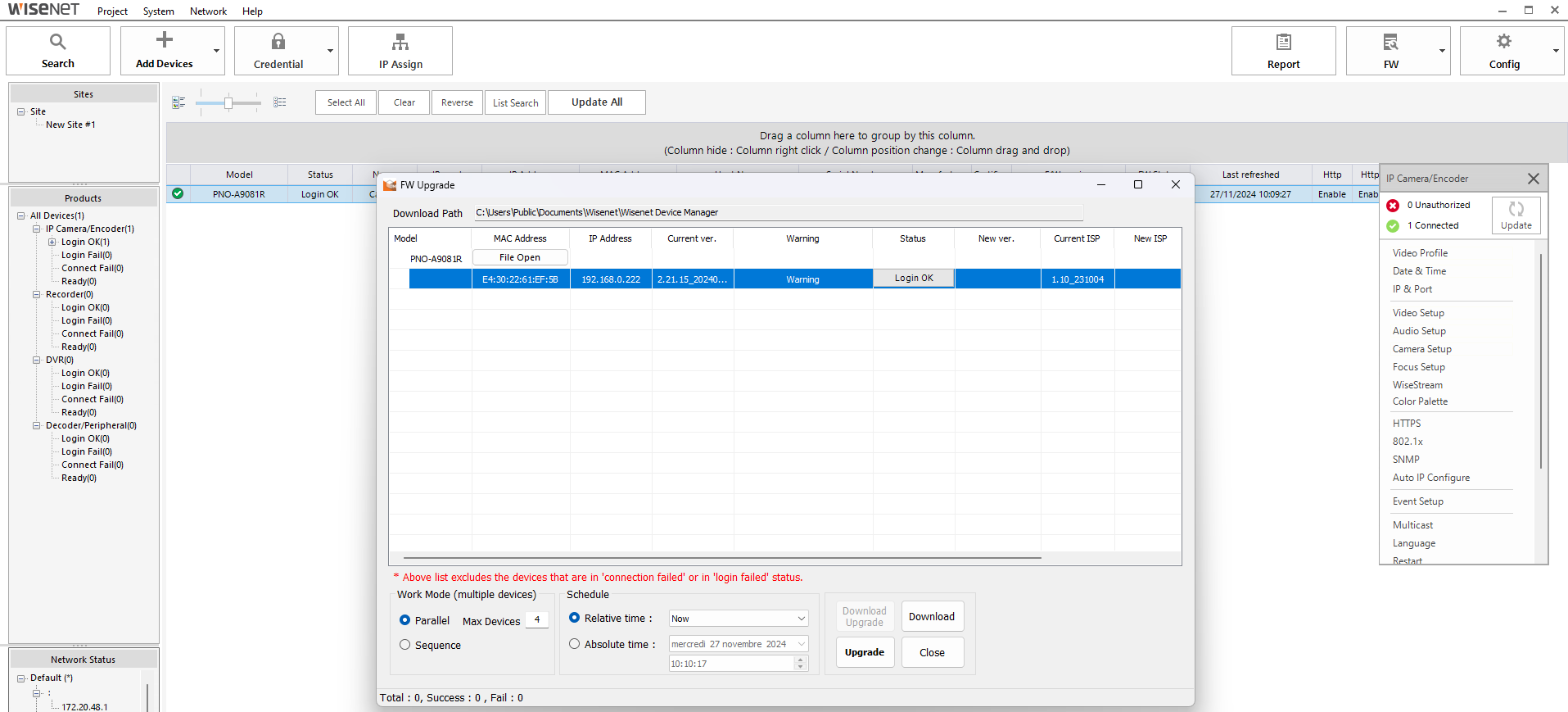Click the Upgrade button
This screenshot has height=712, width=1568.
pyautogui.click(x=865, y=652)
